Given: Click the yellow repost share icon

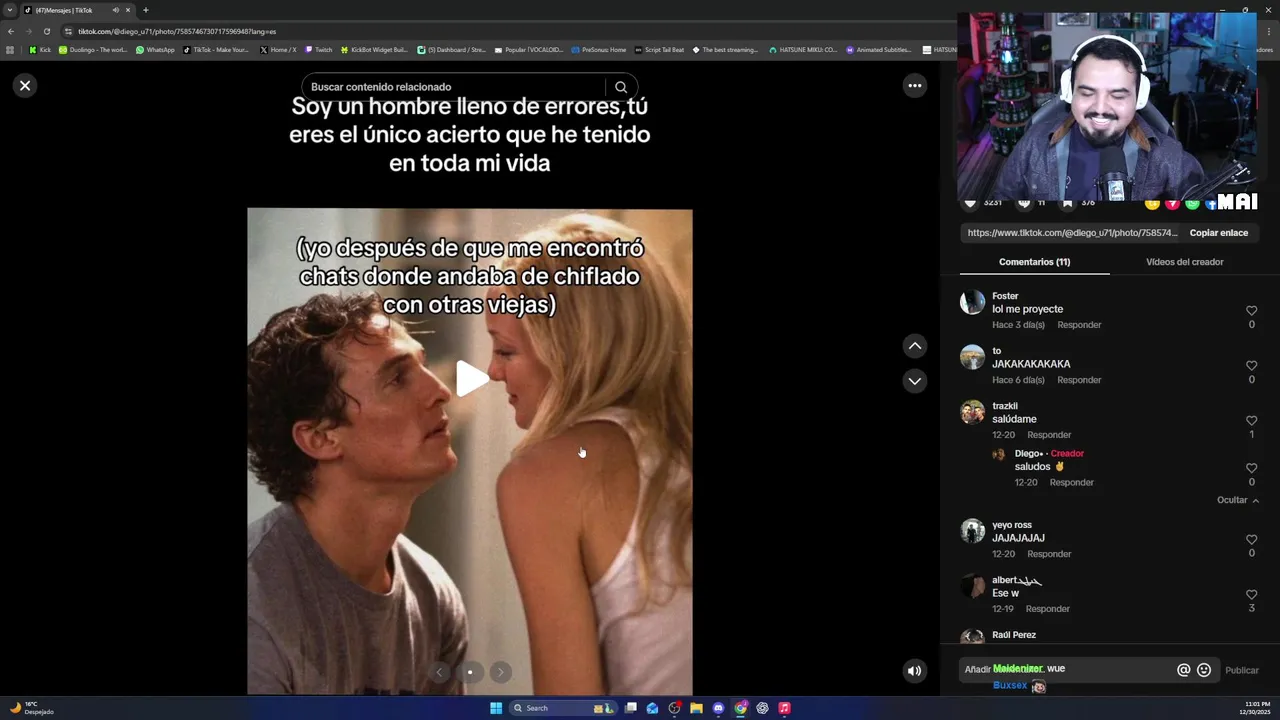Looking at the screenshot, I should pos(1152,204).
